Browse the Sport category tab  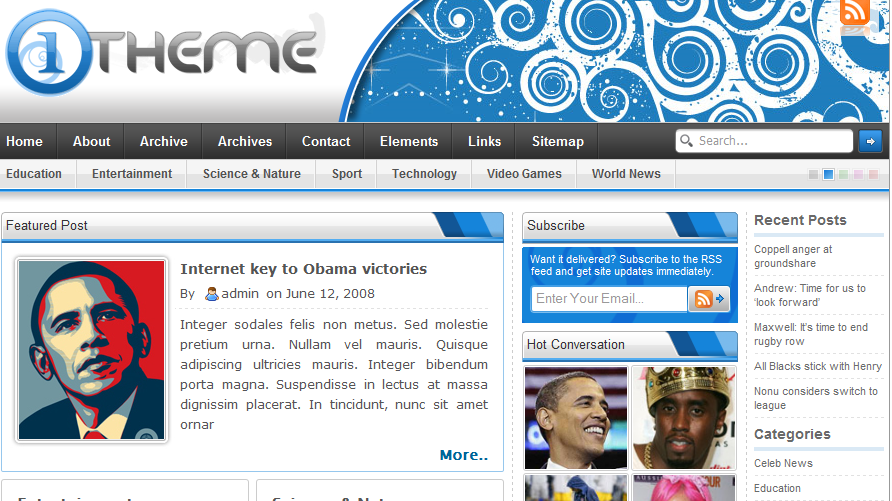(x=346, y=174)
